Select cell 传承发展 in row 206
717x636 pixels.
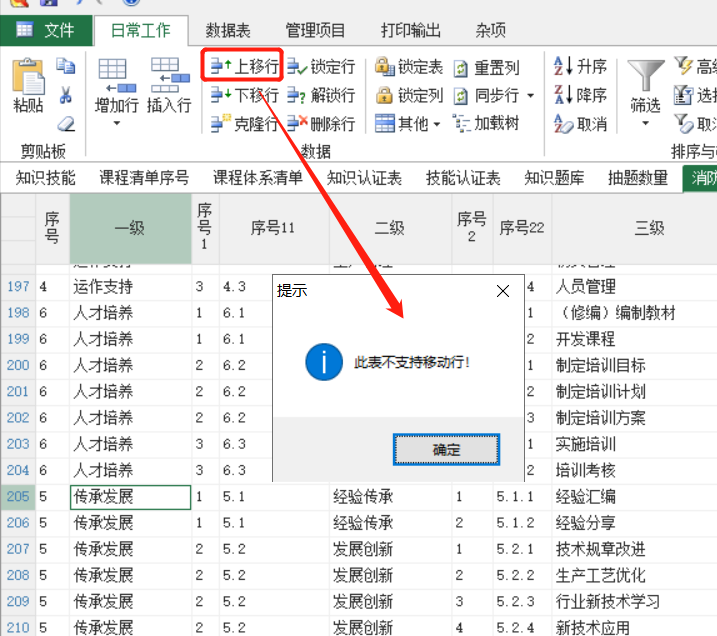[130, 523]
